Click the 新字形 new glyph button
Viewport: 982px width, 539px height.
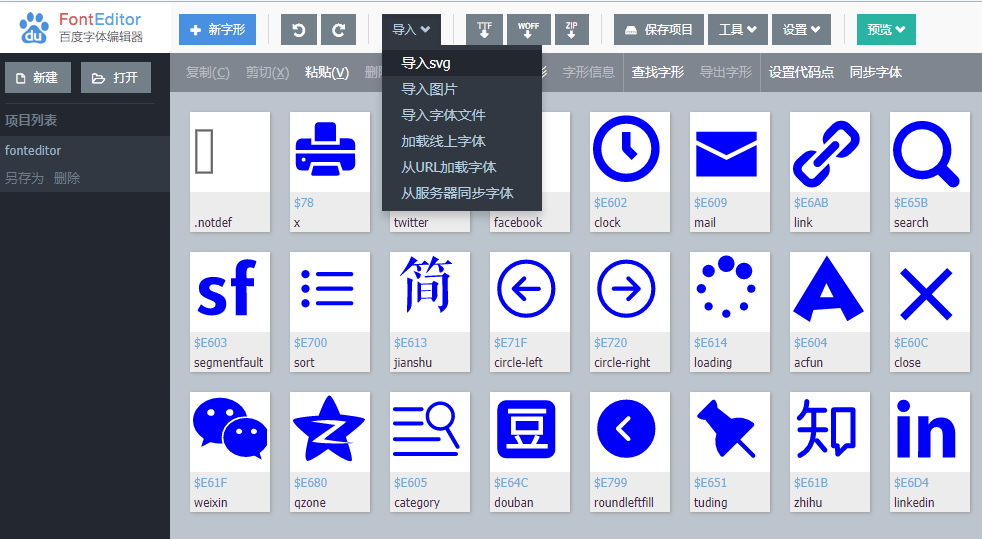click(217, 29)
